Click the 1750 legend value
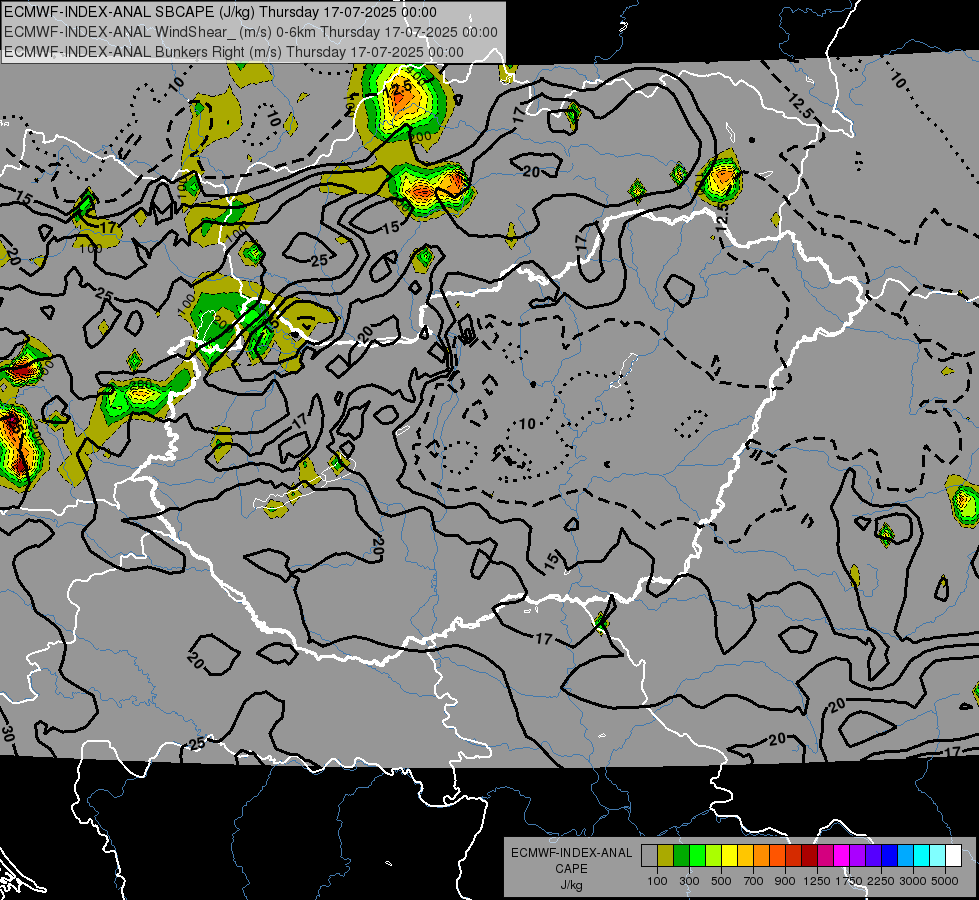Image resolution: width=979 pixels, height=900 pixels. point(849,881)
